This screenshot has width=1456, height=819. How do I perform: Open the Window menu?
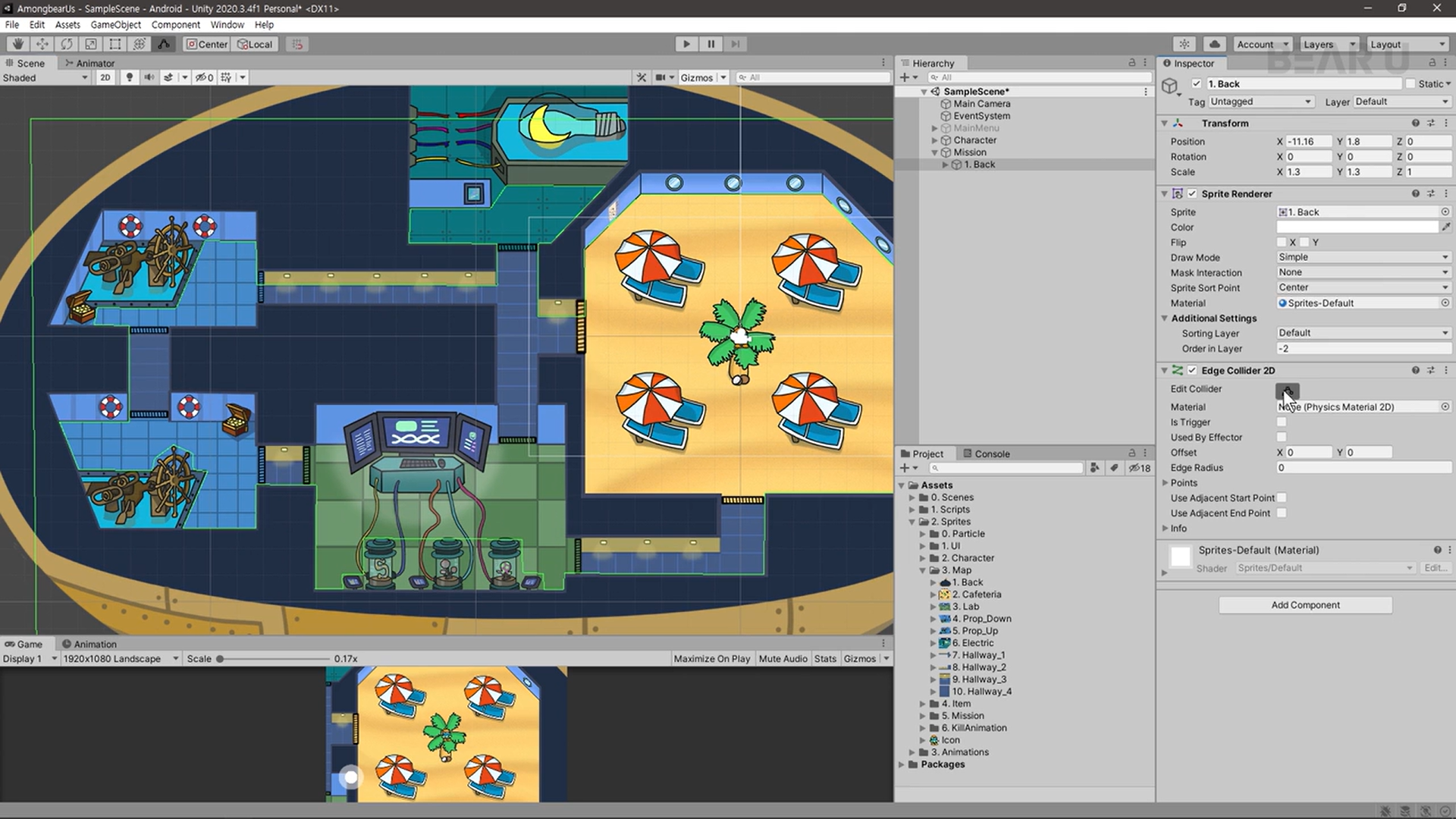227,24
